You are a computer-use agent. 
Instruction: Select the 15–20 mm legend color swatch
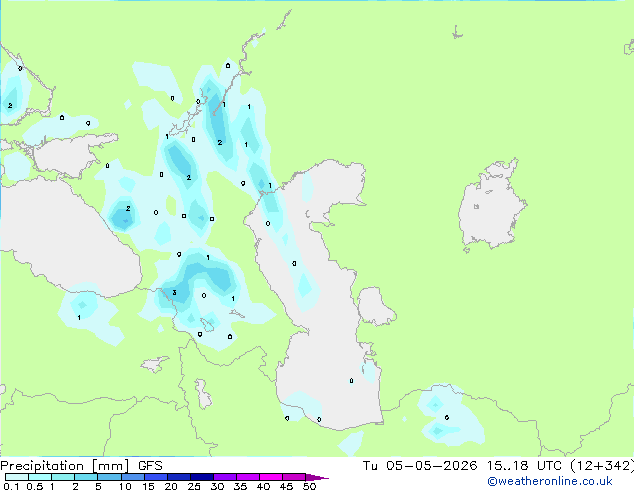pyautogui.click(x=156, y=477)
